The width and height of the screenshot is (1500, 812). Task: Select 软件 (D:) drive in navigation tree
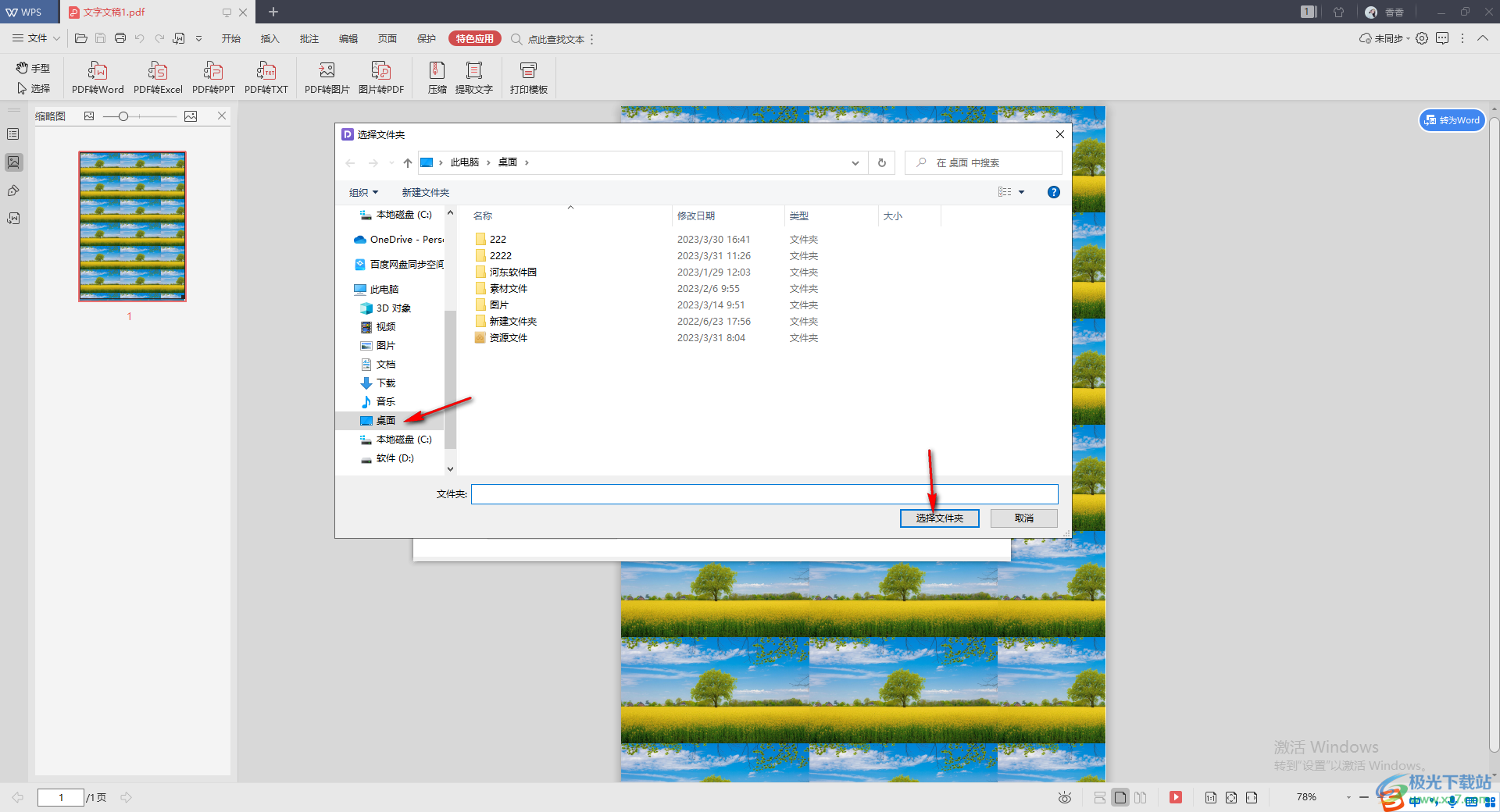pyautogui.click(x=395, y=458)
